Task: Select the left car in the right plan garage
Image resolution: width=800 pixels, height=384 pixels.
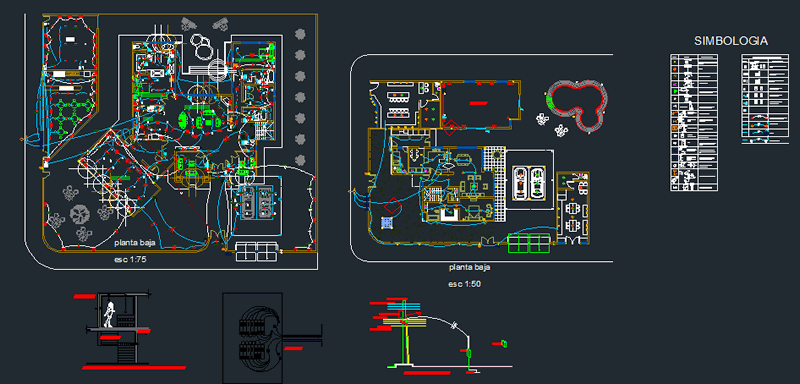Action: (x=520, y=183)
